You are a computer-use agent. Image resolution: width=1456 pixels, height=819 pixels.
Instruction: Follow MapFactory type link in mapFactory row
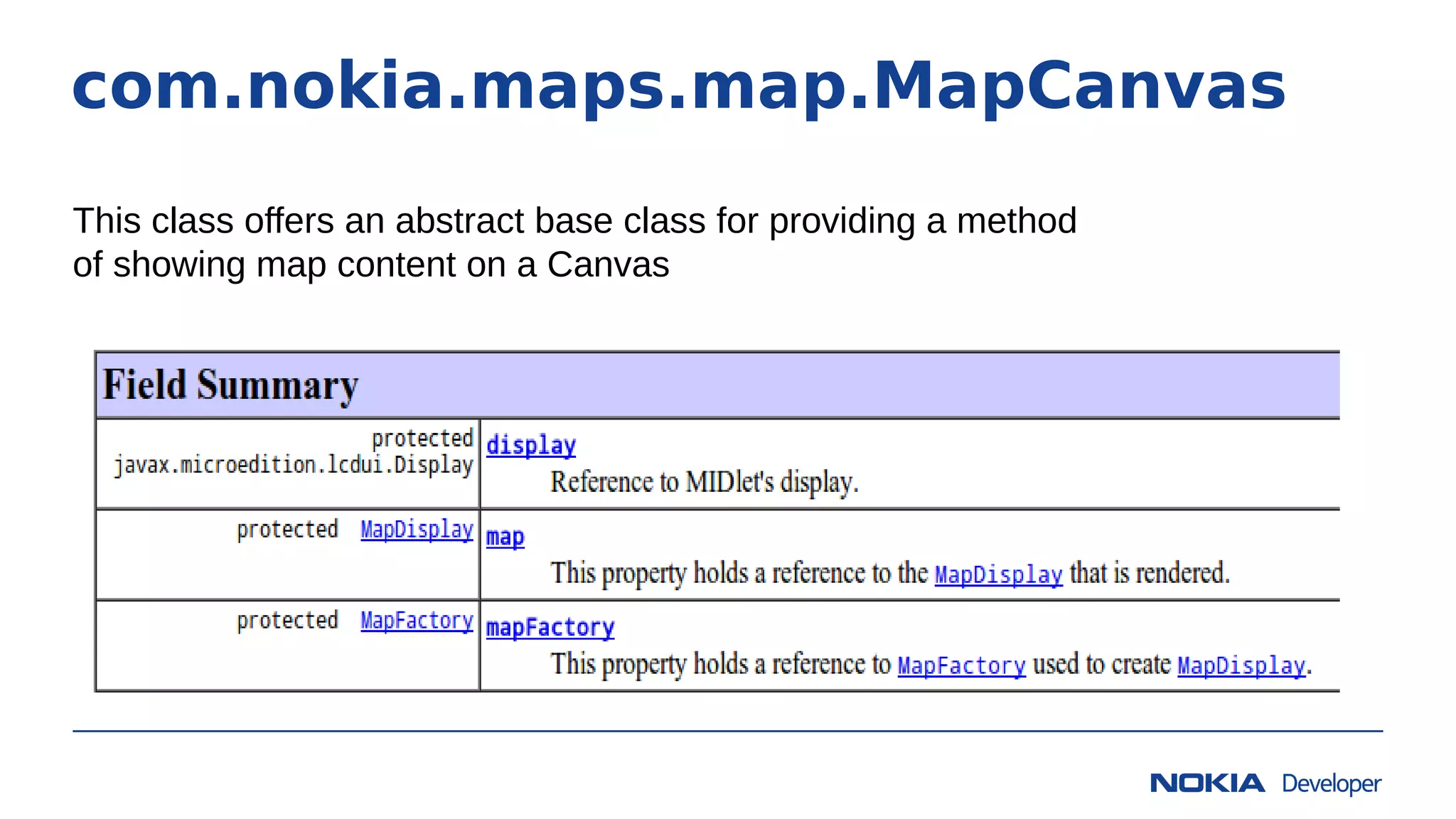coord(417,621)
